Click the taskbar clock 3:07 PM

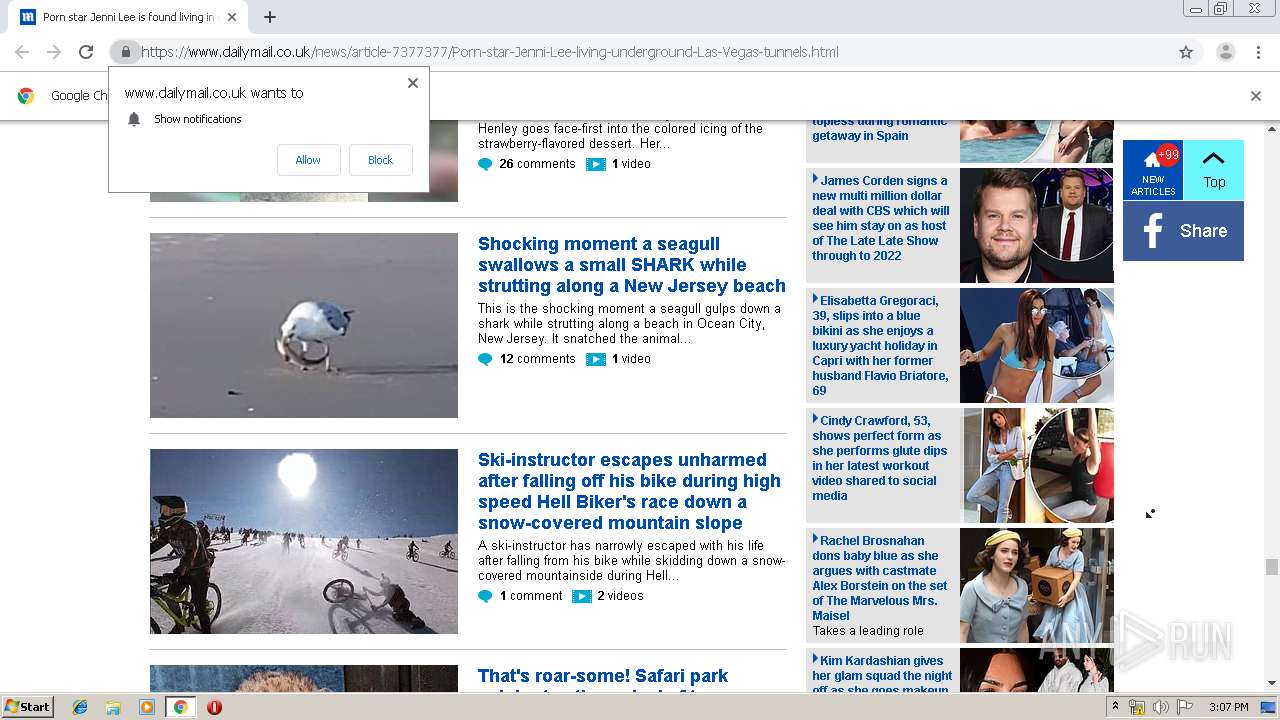[1228, 707]
